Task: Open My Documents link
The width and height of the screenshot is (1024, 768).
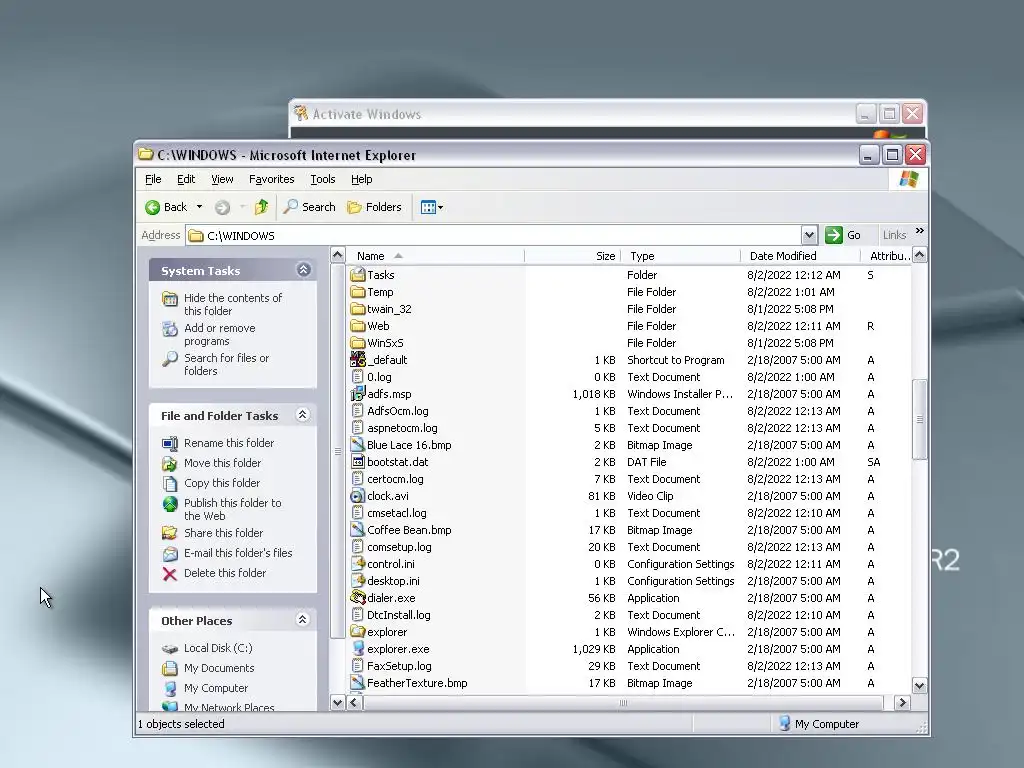Action: [x=219, y=668]
